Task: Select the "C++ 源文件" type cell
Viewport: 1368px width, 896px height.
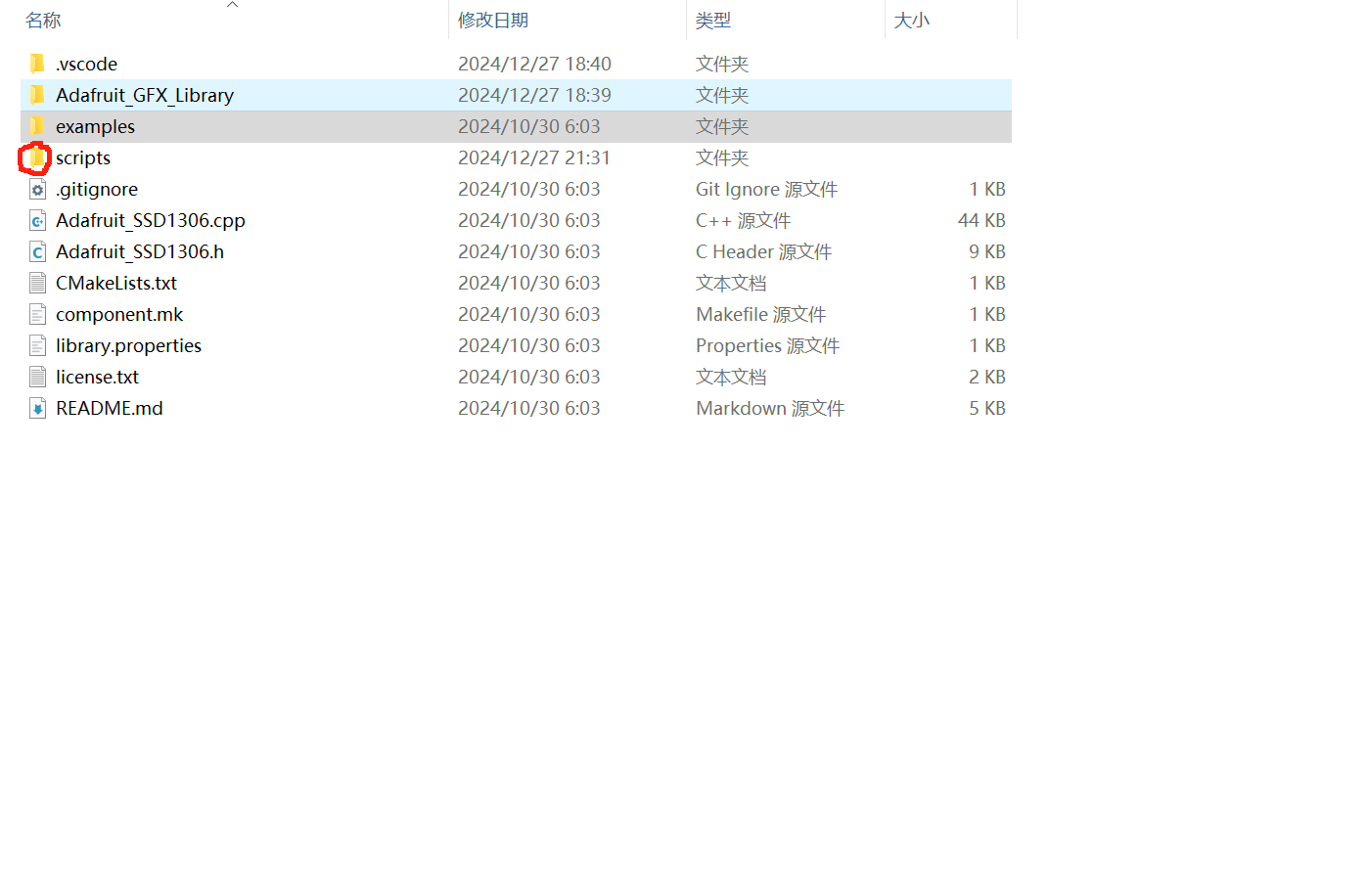Action: coord(744,220)
